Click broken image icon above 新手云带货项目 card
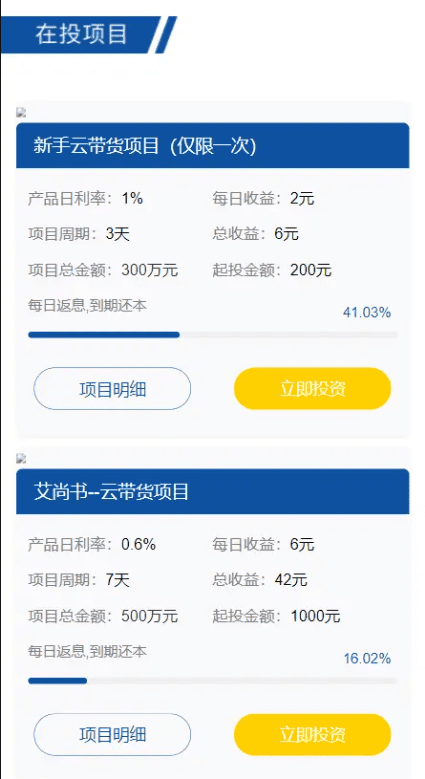This screenshot has height=779, width=425. 21,113
